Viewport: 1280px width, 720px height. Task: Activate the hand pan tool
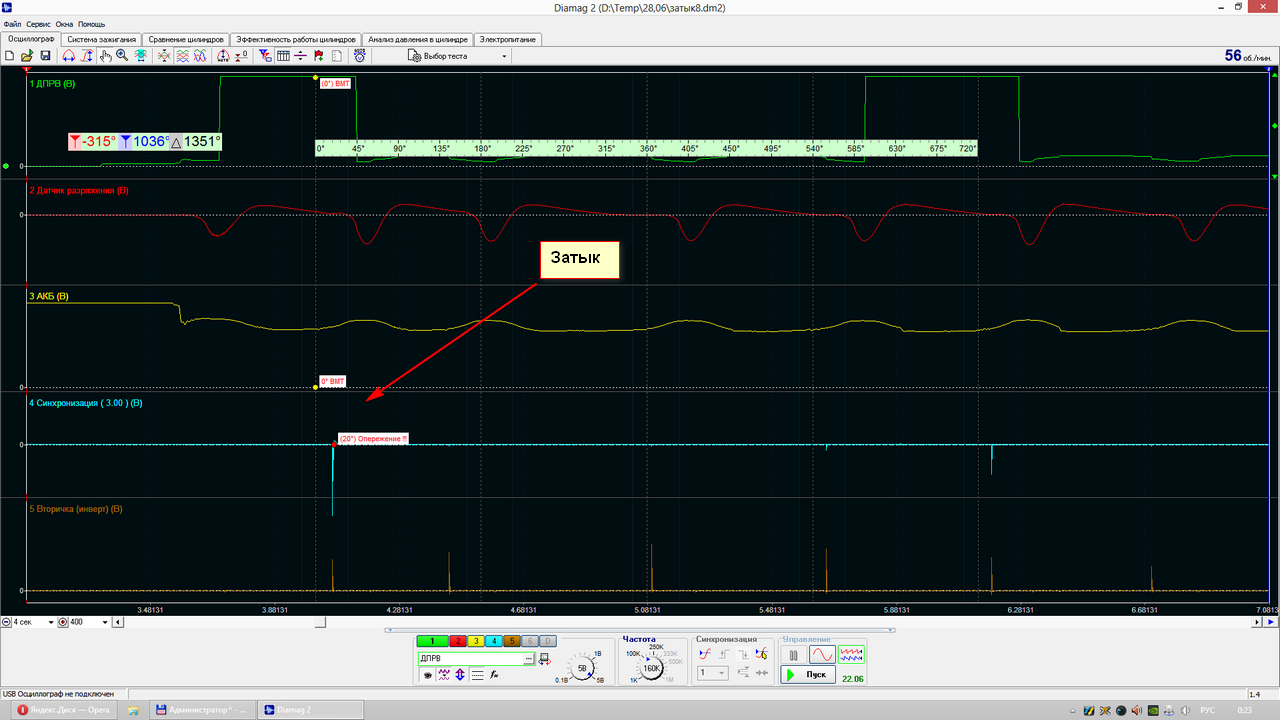click(105, 56)
